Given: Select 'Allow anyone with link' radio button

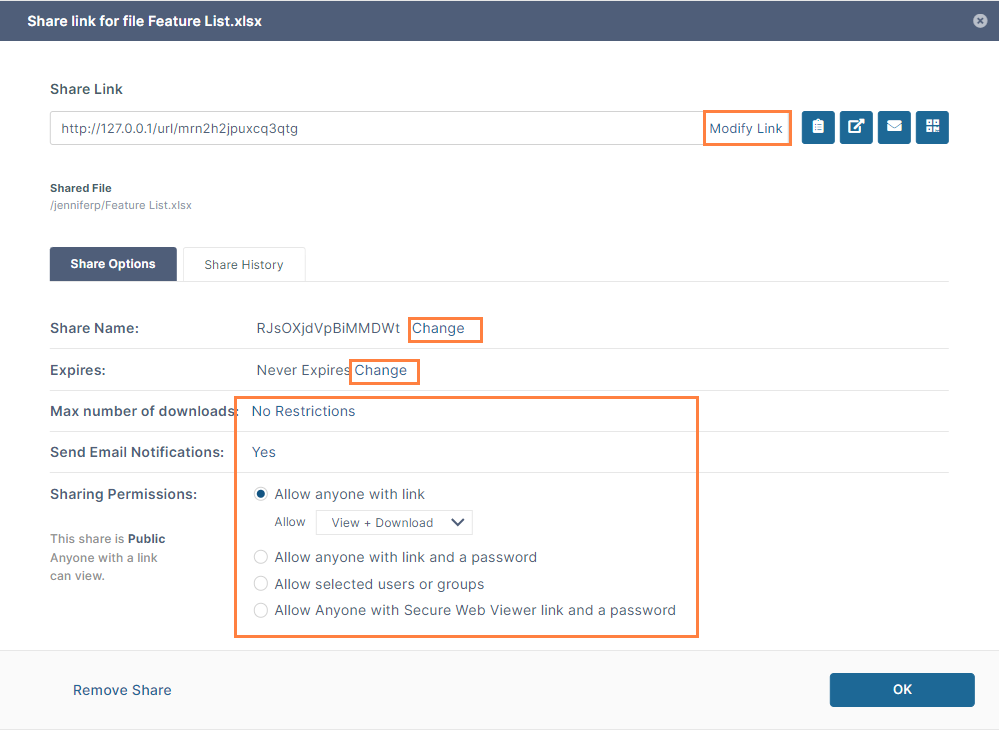Looking at the screenshot, I should [262, 494].
